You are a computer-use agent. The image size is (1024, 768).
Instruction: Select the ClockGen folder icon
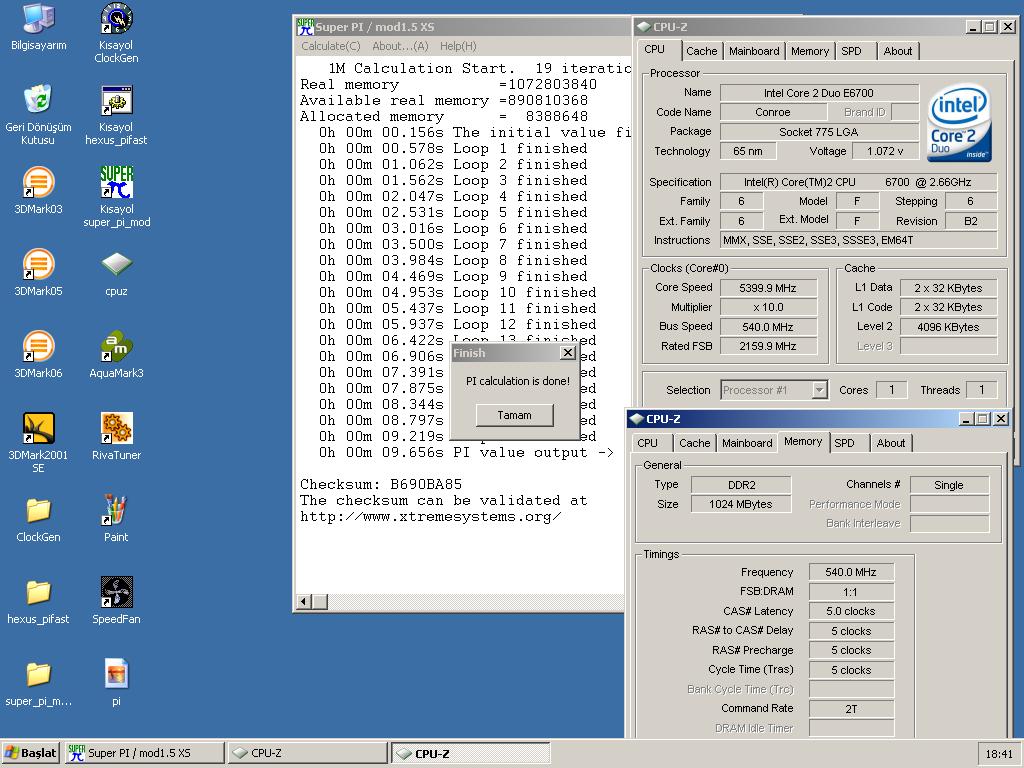point(39,519)
